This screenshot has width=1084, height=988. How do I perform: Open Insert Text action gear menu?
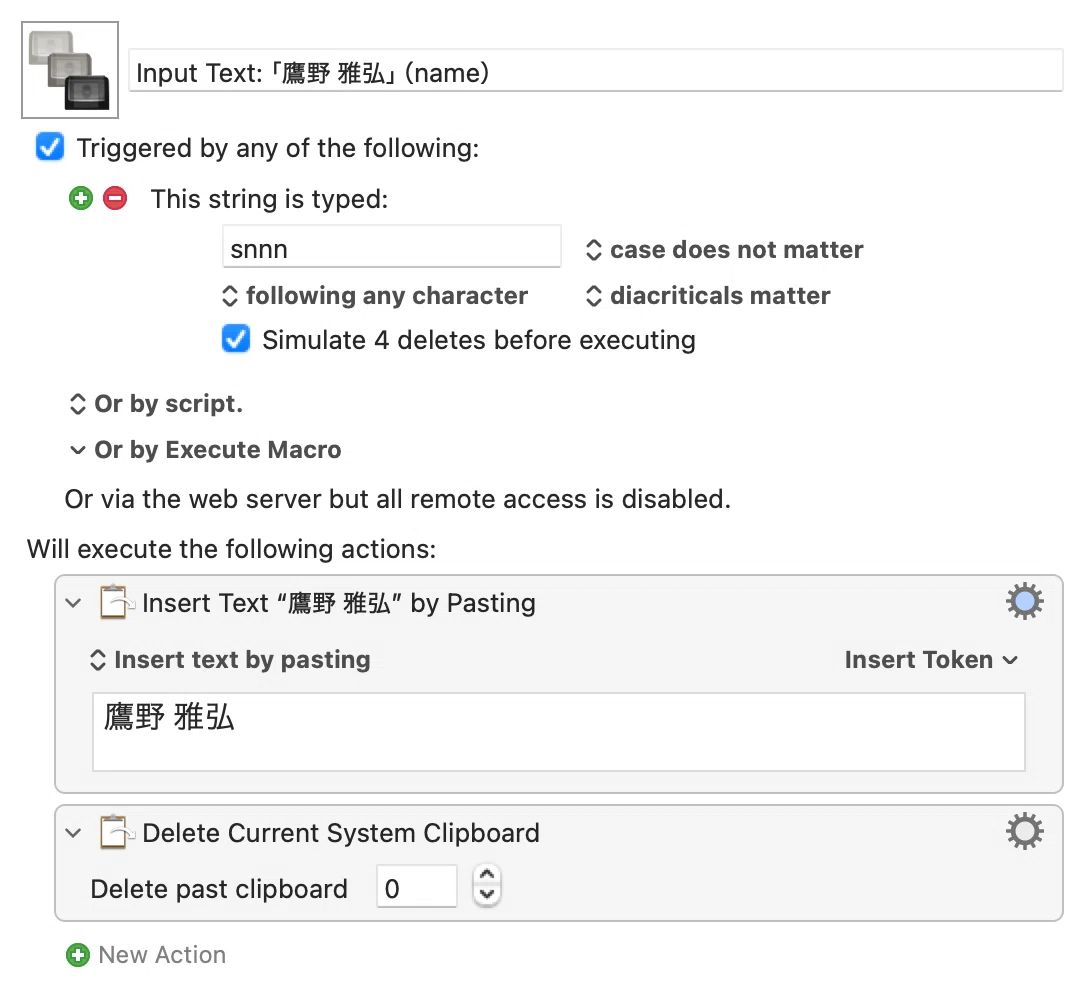click(1024, 602)
